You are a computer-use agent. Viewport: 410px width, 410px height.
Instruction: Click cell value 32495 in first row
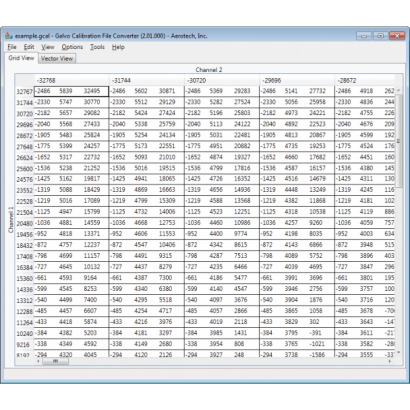pos(92,91)
